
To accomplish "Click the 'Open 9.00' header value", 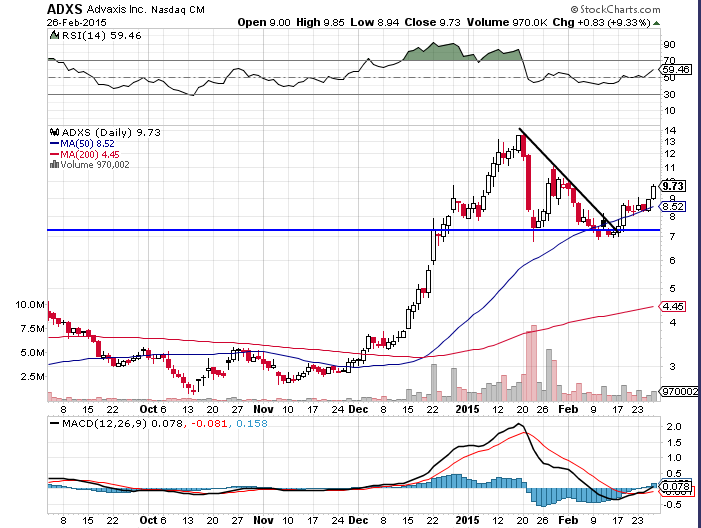I will 264,22.
